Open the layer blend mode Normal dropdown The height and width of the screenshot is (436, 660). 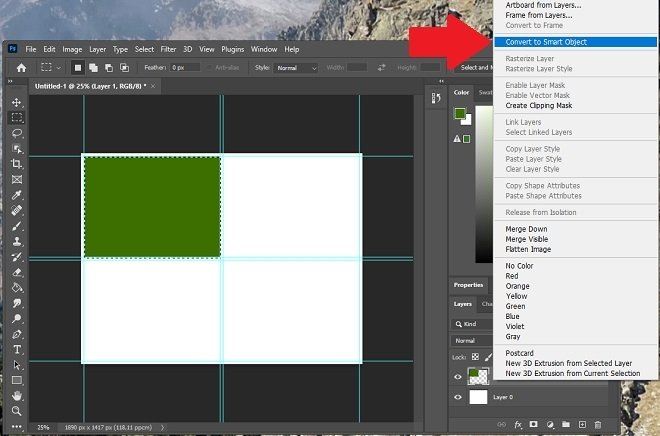click(472, 340)
